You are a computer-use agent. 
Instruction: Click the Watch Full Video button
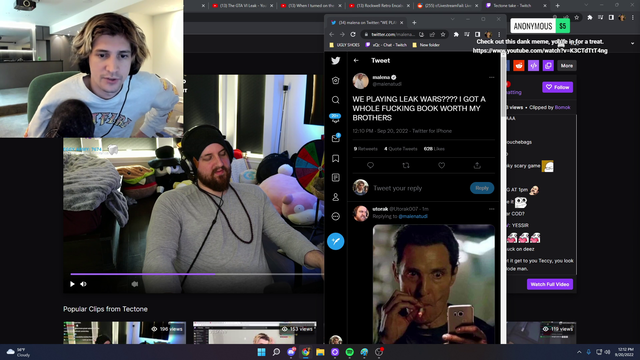pyautogui.click(x=550, y=284)
